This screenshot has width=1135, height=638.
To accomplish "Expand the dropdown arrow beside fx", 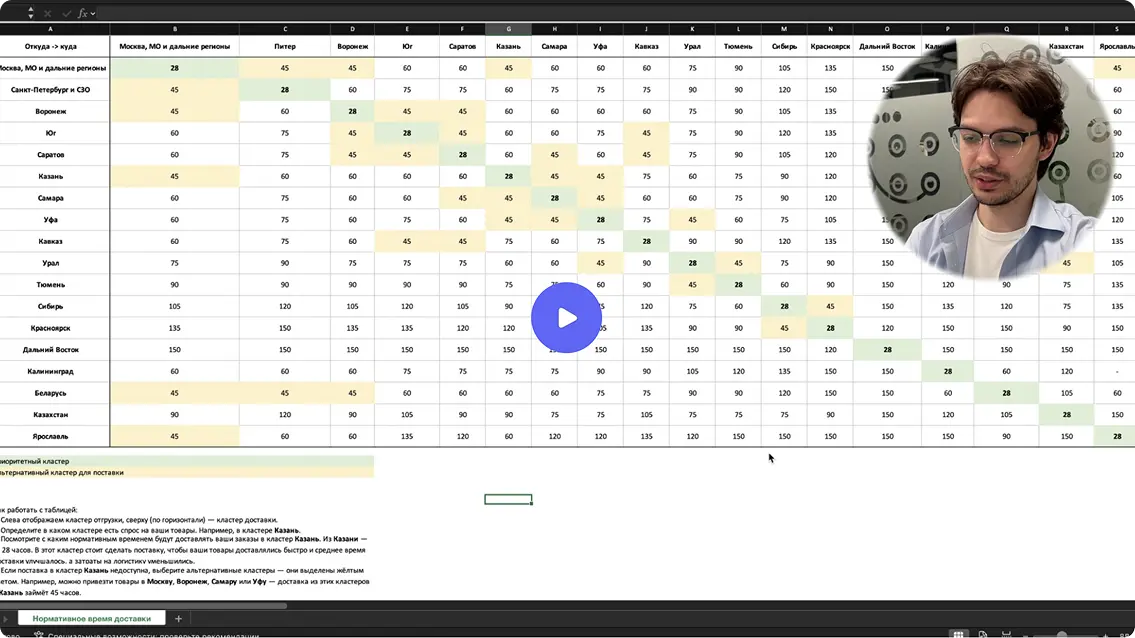I will click(x=93, y=13).
